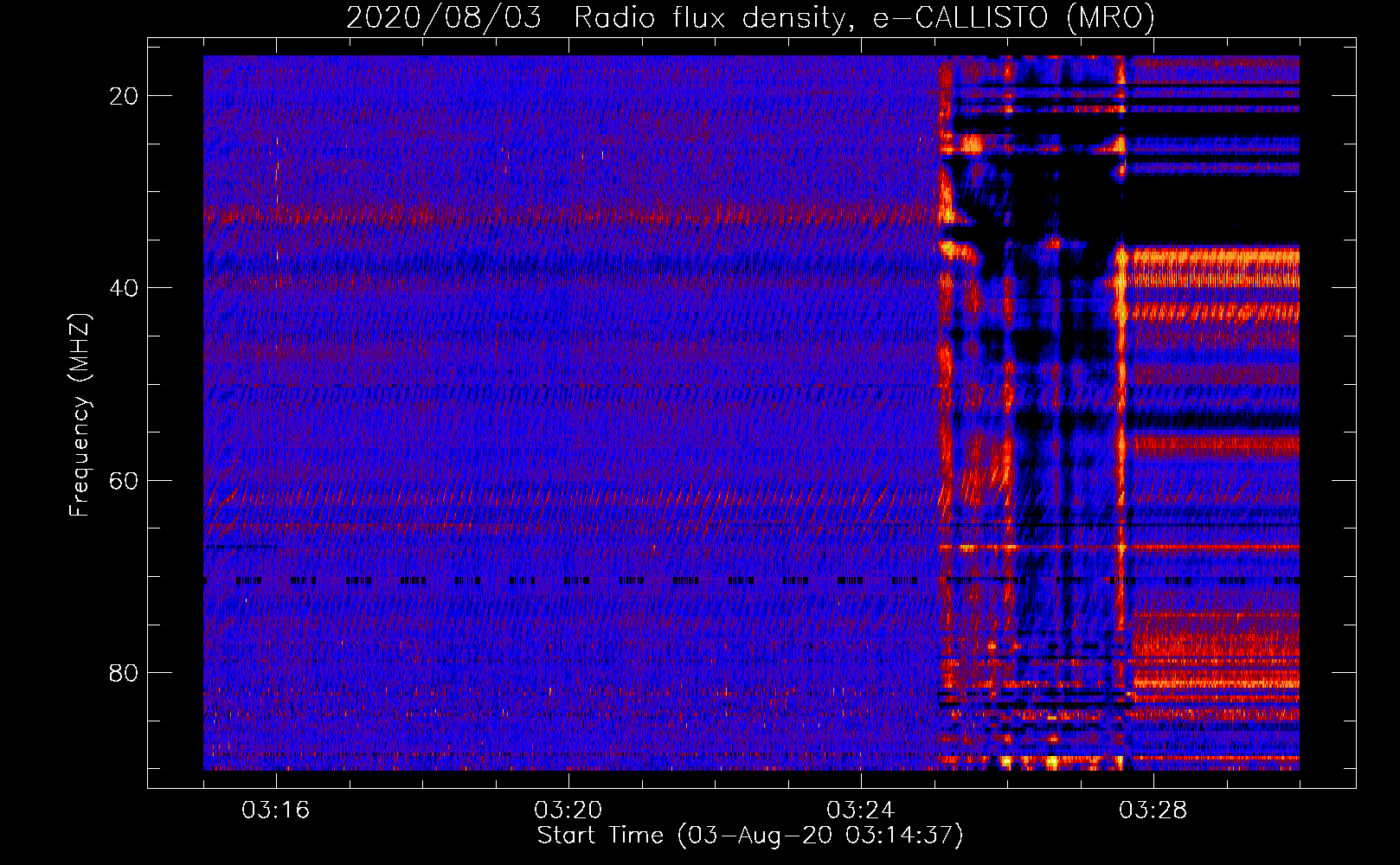Click the 'Start Time (03-Aug-20 03:14:37)' label
Viewport: 1400px width, 865px height.
(x=750, y=836)
